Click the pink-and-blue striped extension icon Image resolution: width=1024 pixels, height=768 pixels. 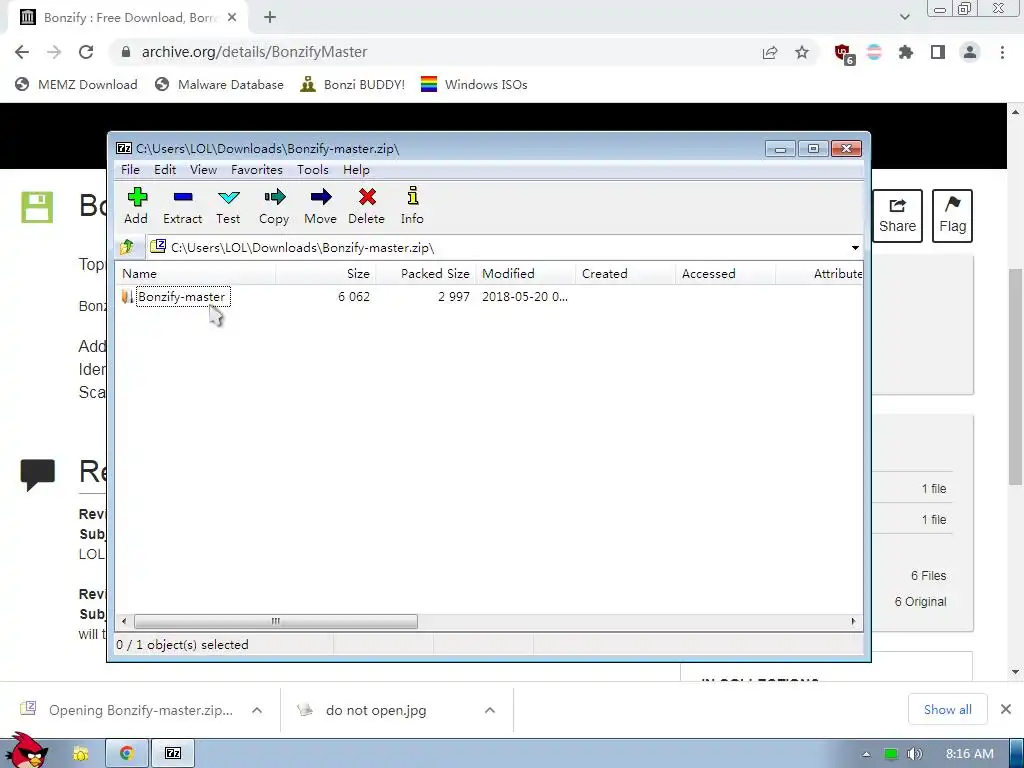click(x=874, y=52)
